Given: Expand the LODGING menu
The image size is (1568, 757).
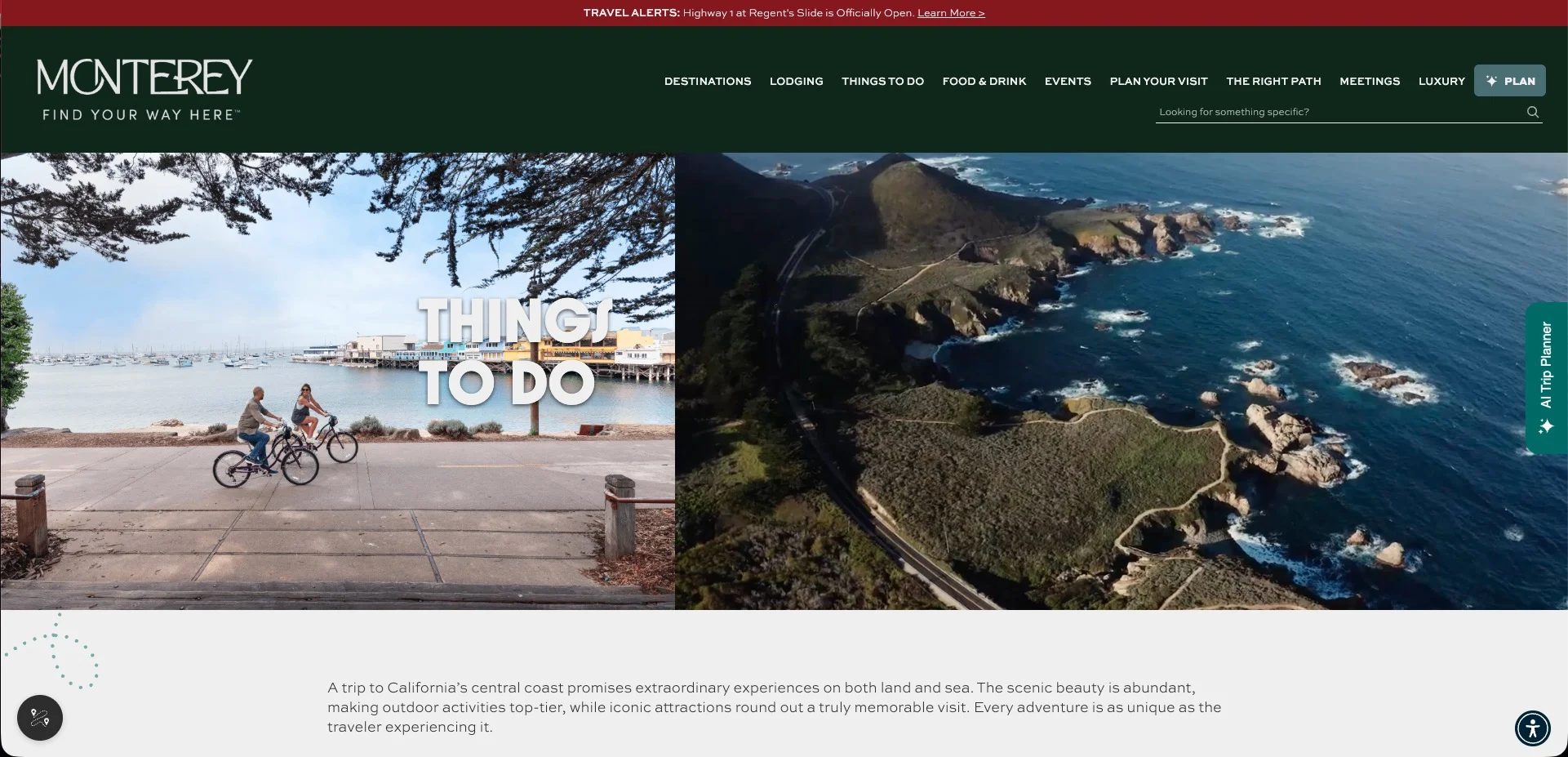Looking at the screenshot, I should tap(796, 81).
